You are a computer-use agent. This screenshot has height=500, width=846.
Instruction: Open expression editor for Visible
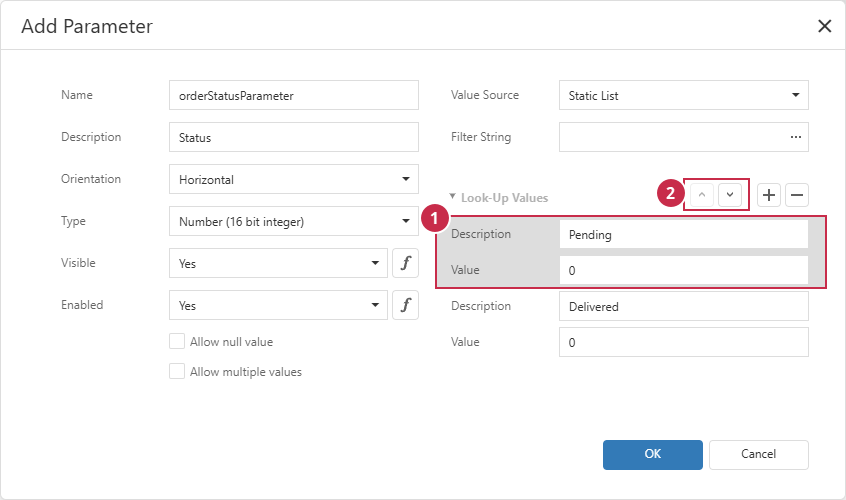coord(405,263)
